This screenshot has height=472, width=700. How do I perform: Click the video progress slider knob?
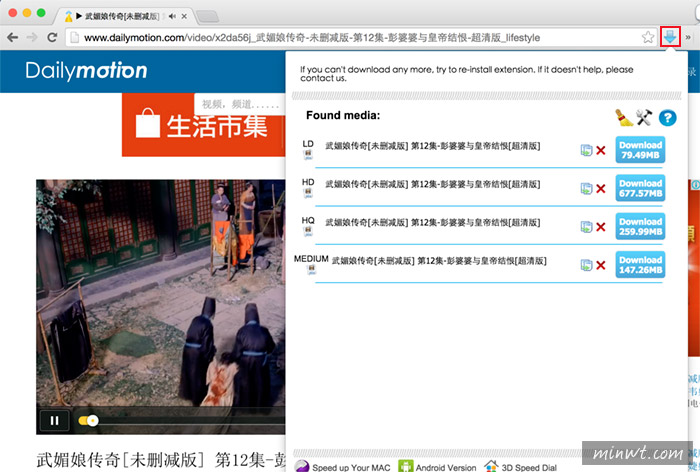tap(92, 421)
